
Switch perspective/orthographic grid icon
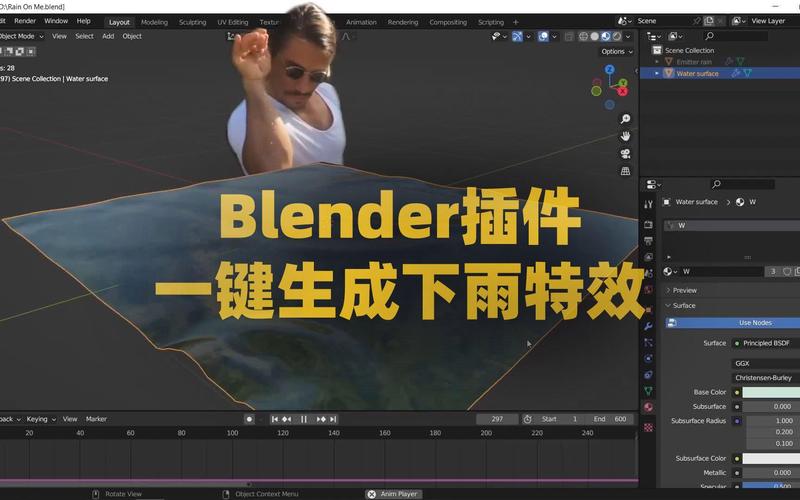pyautogui.click(x=625, y=171)
